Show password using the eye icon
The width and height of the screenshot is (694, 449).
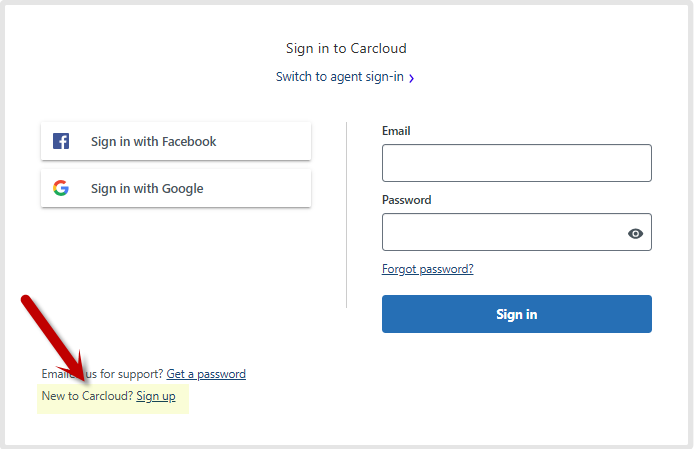click(635, 233)
